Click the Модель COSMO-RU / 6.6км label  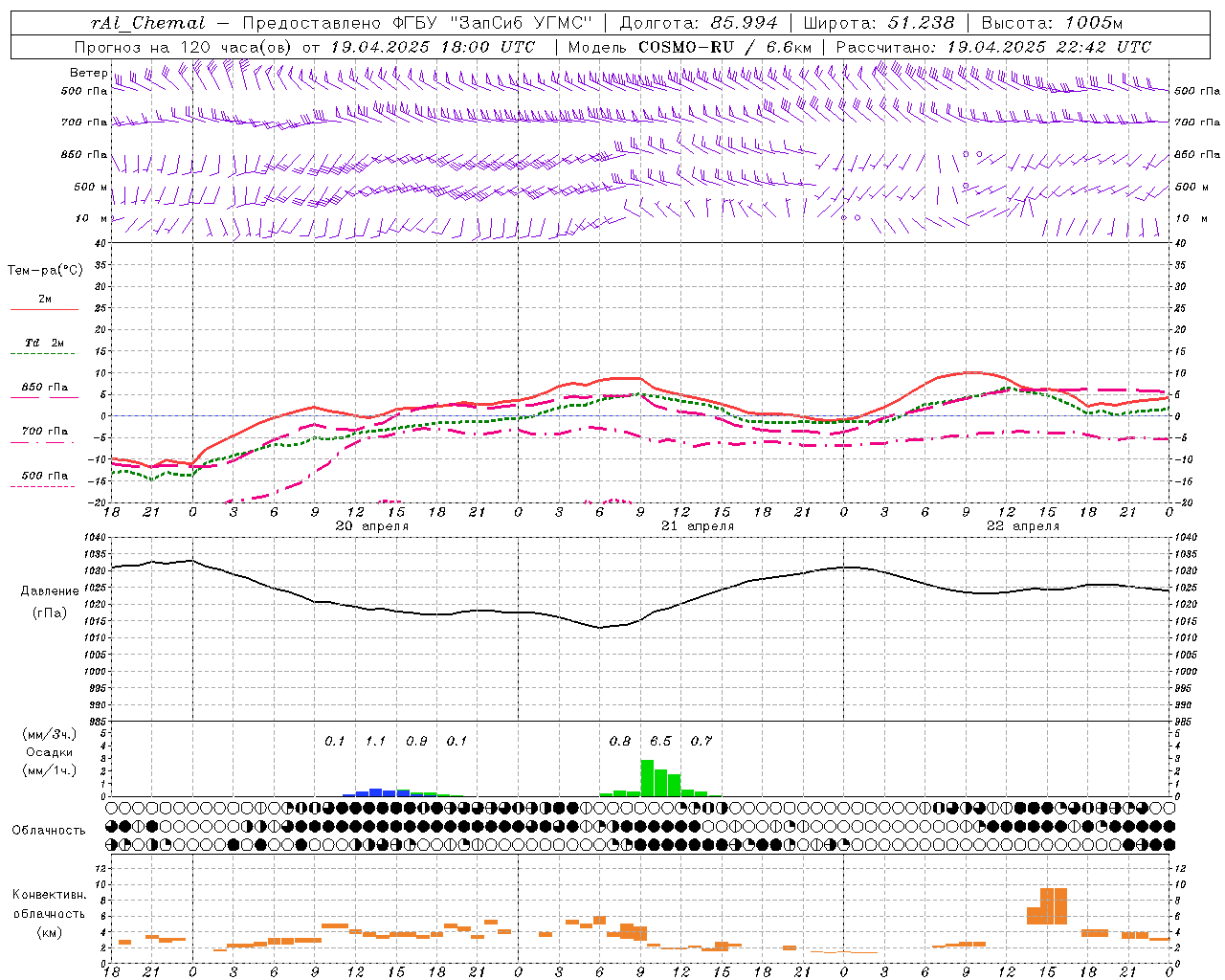coord(690,47)
